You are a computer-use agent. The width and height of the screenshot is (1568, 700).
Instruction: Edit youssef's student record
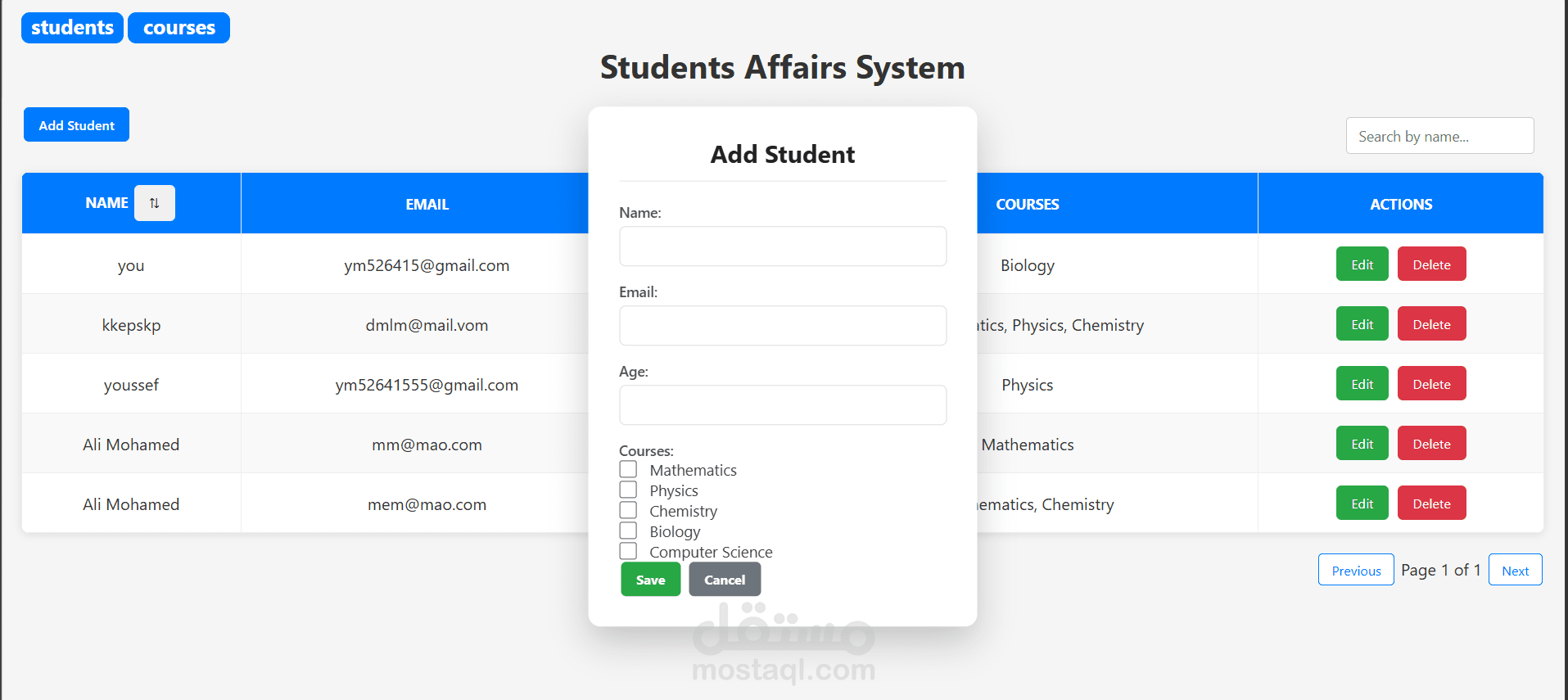pyautogui.click(x=1362, y=384)
